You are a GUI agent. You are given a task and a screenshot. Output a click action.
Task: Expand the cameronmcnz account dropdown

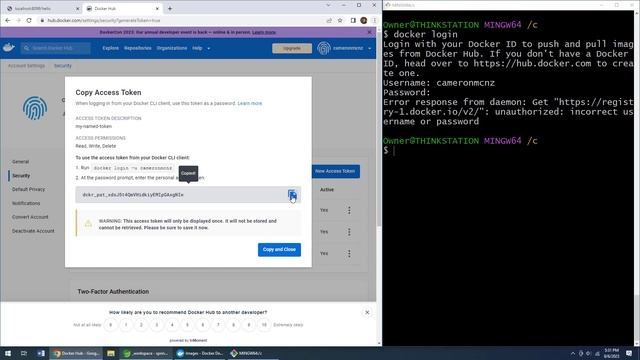pyautogui.click(x=352, y=48)
